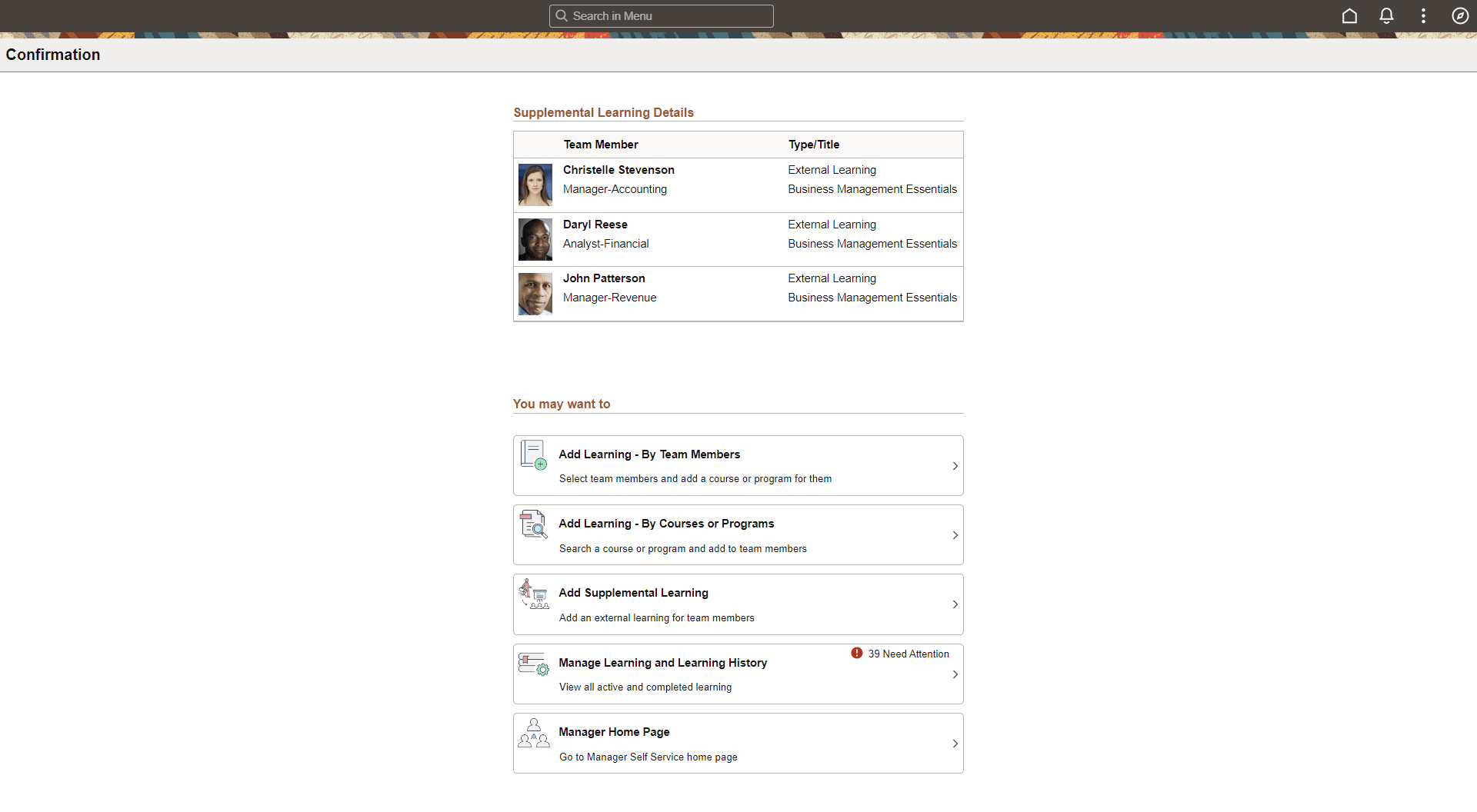The image size is (1477, 812).
Task: Click the Add Learning - By Courses or Programs icon
Action: [x=533, y=524]
